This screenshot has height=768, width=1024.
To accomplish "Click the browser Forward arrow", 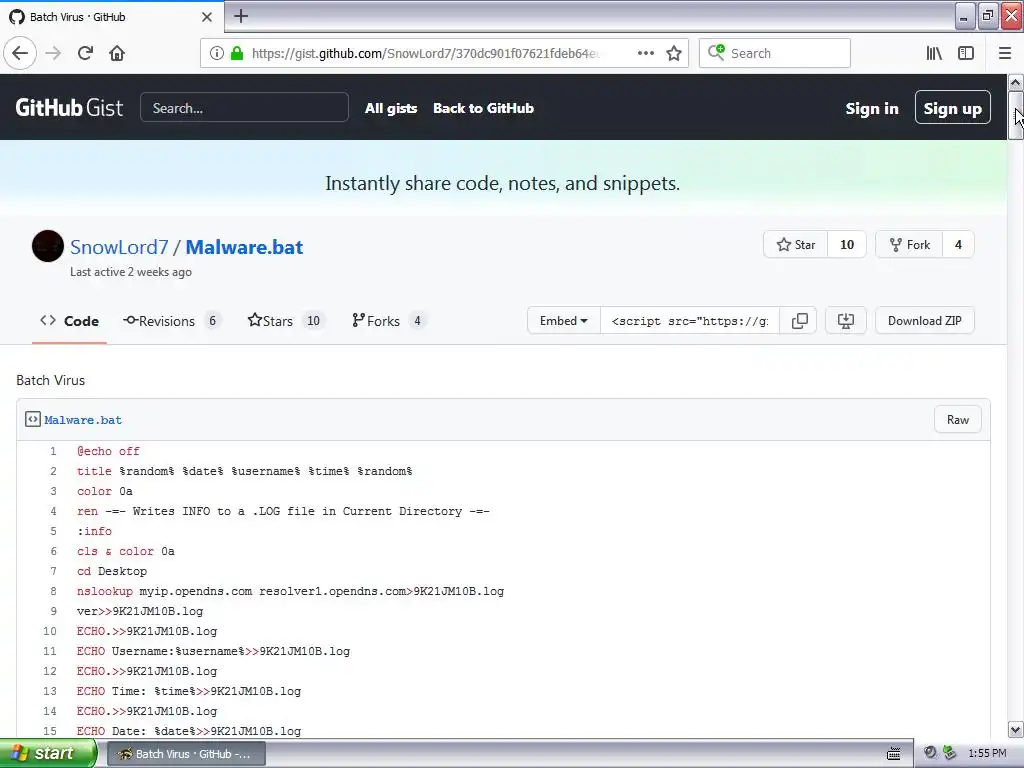I will coord(53,53).
